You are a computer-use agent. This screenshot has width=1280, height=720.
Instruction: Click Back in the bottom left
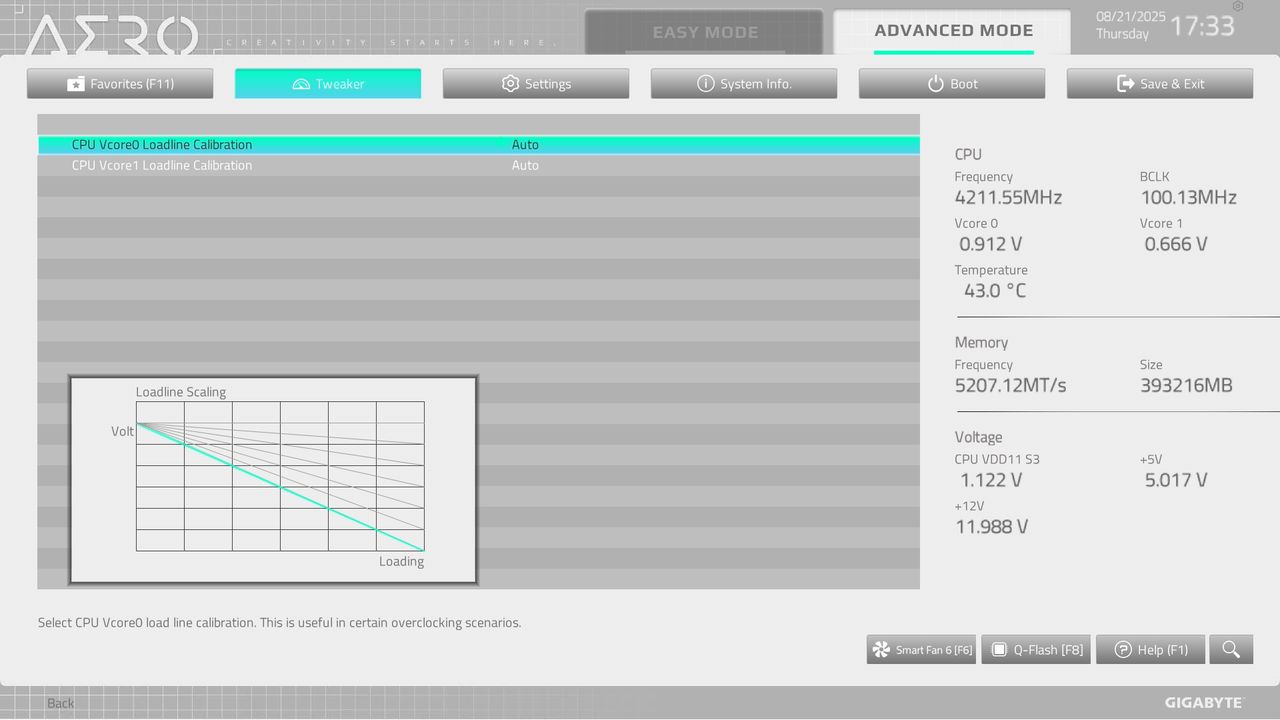[x=60, y=703]
